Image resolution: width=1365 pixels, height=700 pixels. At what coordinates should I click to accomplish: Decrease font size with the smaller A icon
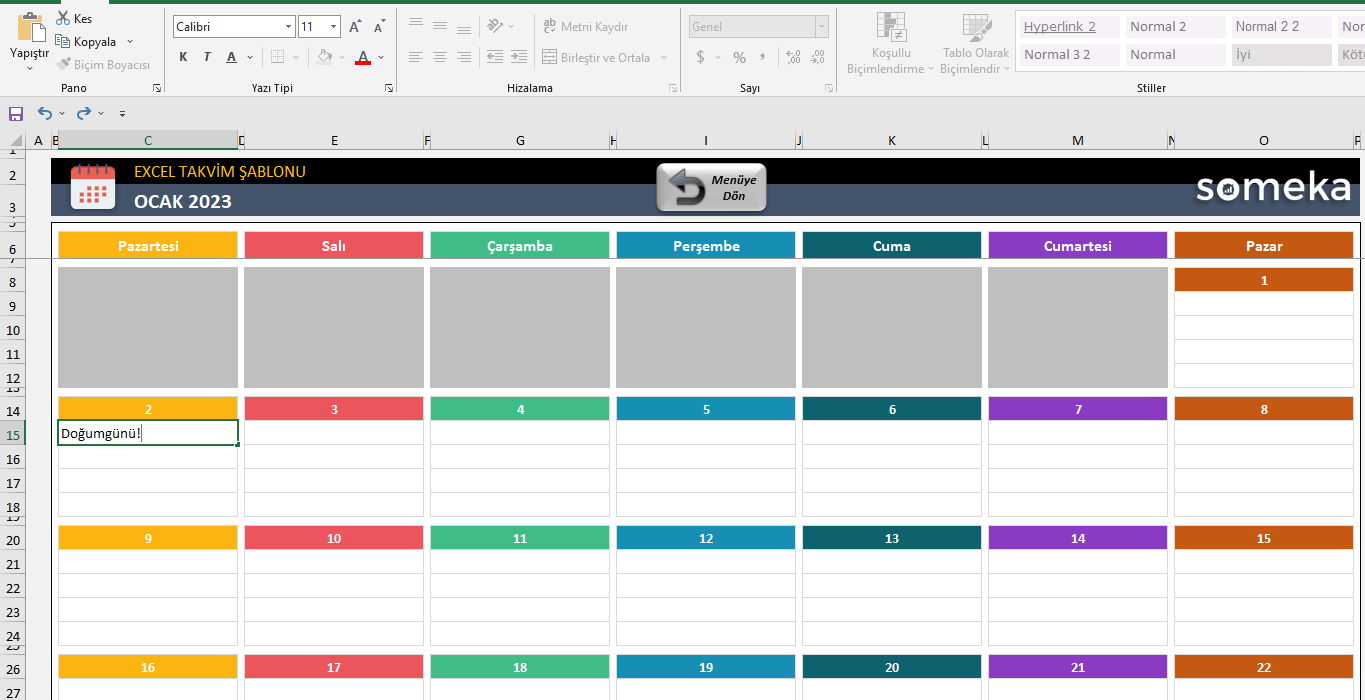(379, 27)
